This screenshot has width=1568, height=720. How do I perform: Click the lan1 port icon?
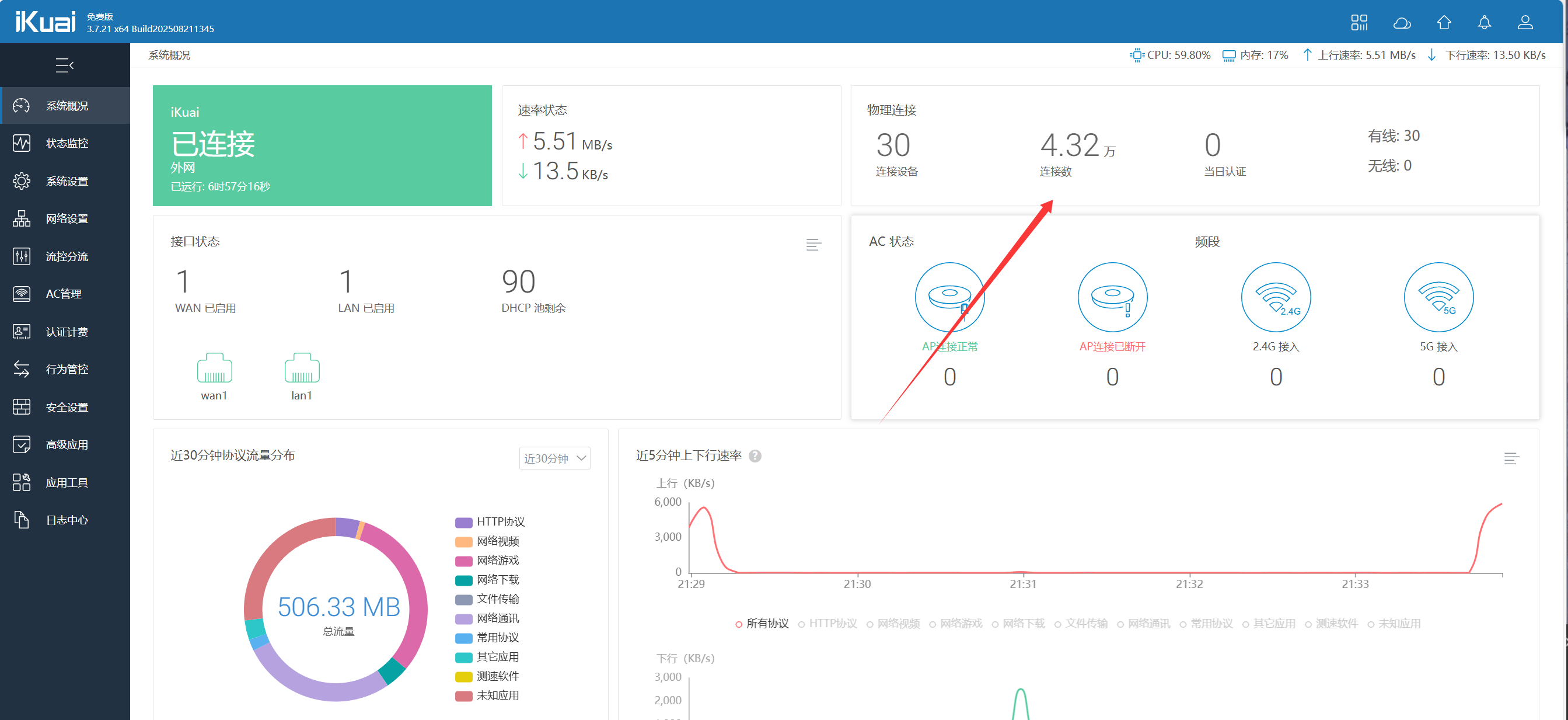click(x=302, y=368)
